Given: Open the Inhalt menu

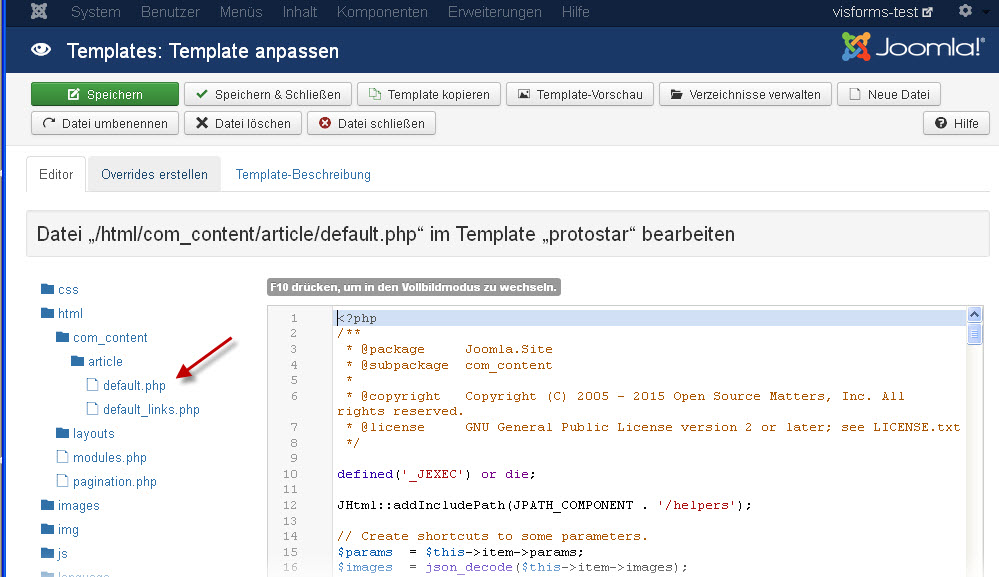Looking at the screenshot, I should [299, 12].
